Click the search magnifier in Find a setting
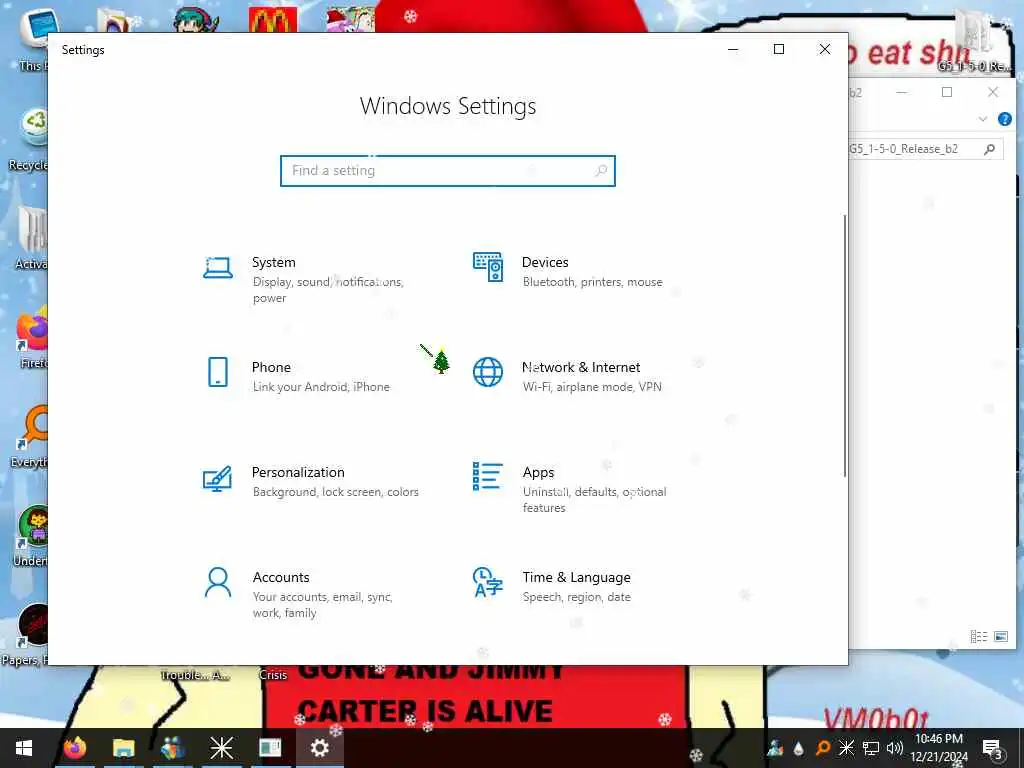Image resolution: width=1024 pixels, height=768 pixels. (x=601, y=170)
